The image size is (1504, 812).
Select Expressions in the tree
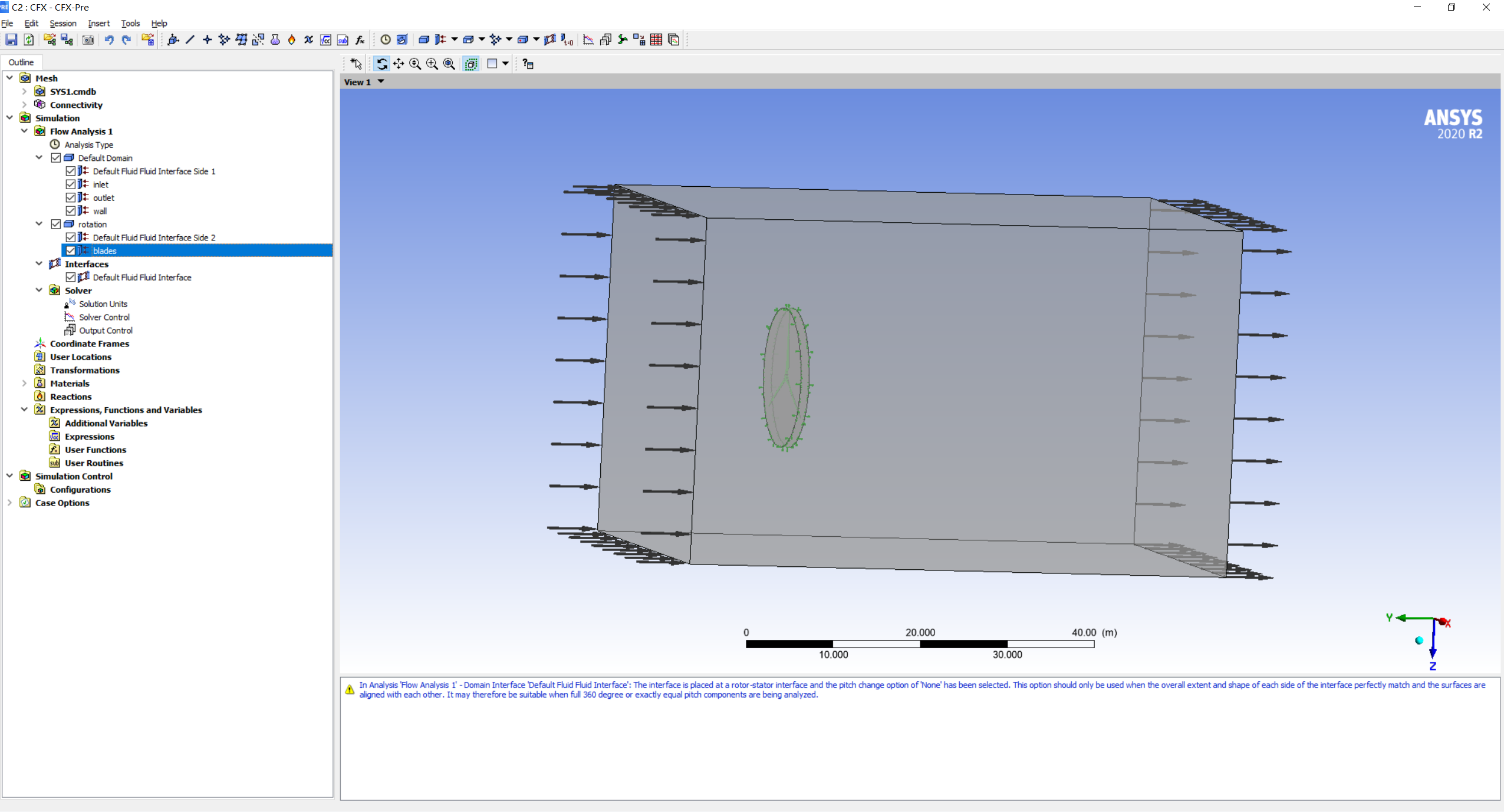(x=90, y=436)
